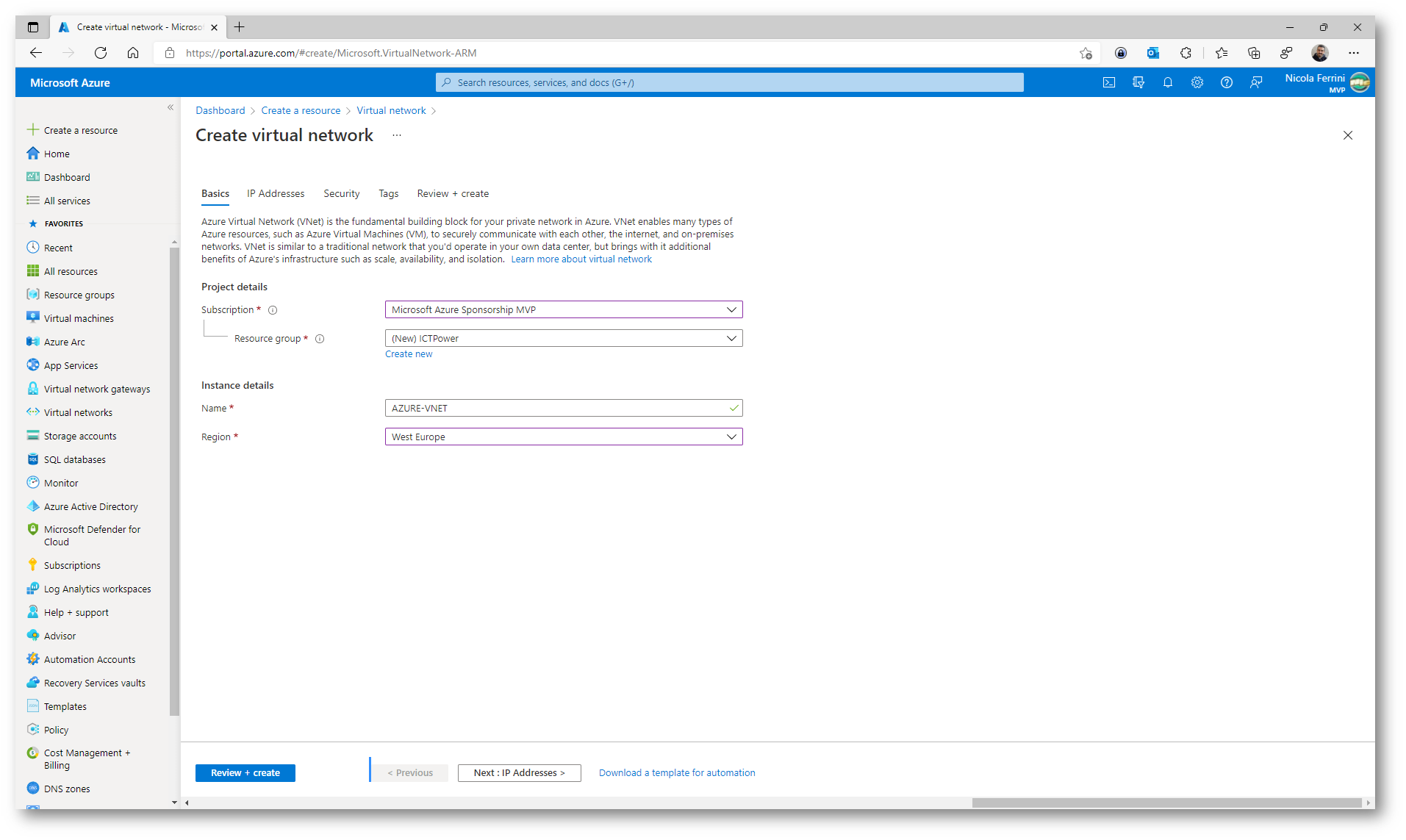Open Directories and subscriptions filter icon
Image resolution: width=1406 pixels, height=840 pixels.
pos(1138,82)
